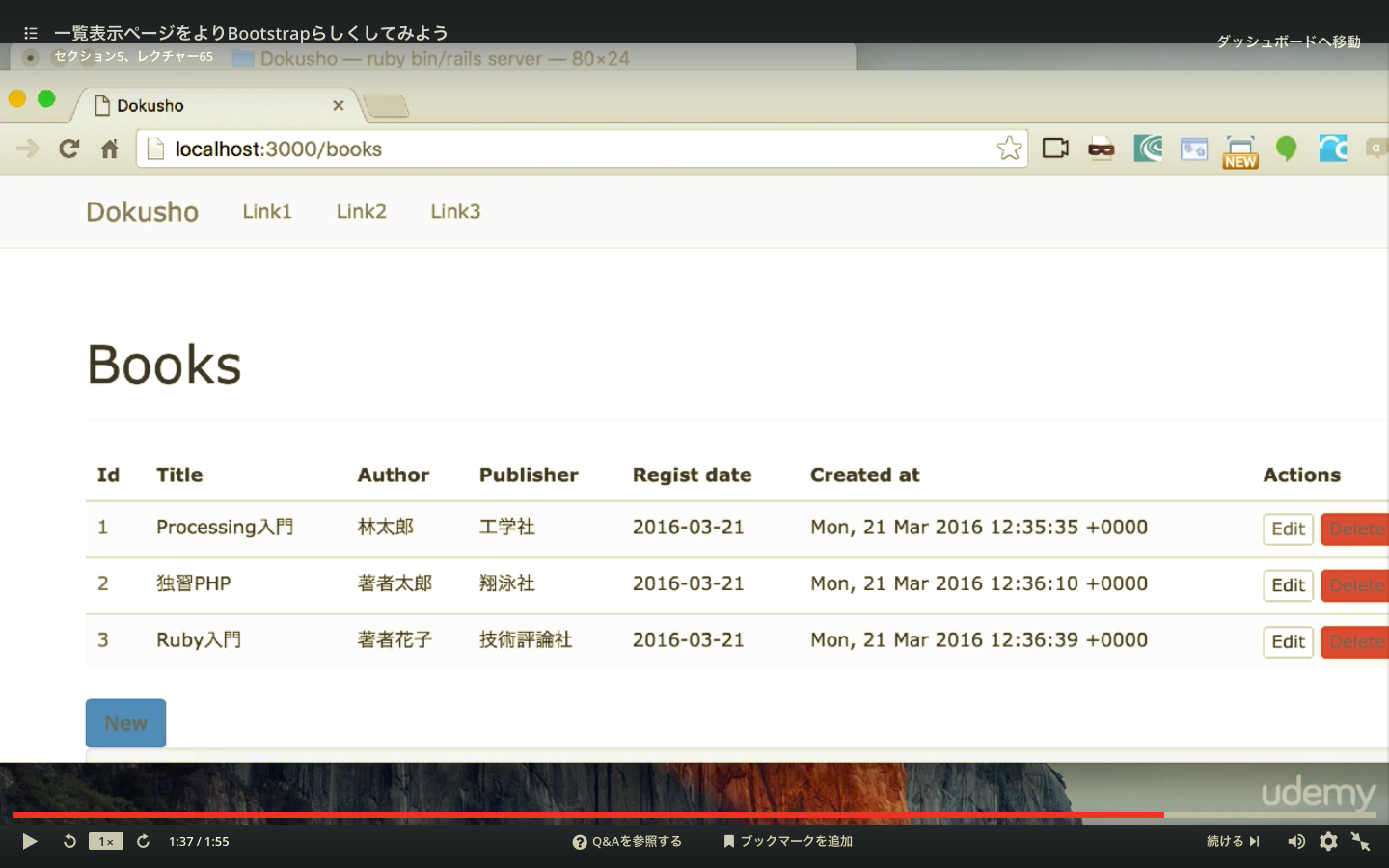Expand the lecture list via top-left icon

click(x=30, y=32)
